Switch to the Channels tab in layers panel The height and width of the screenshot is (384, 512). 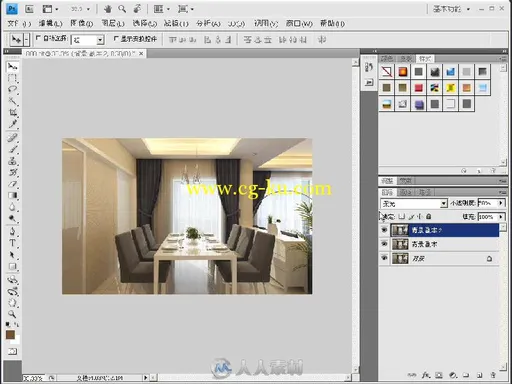[406, 192]
